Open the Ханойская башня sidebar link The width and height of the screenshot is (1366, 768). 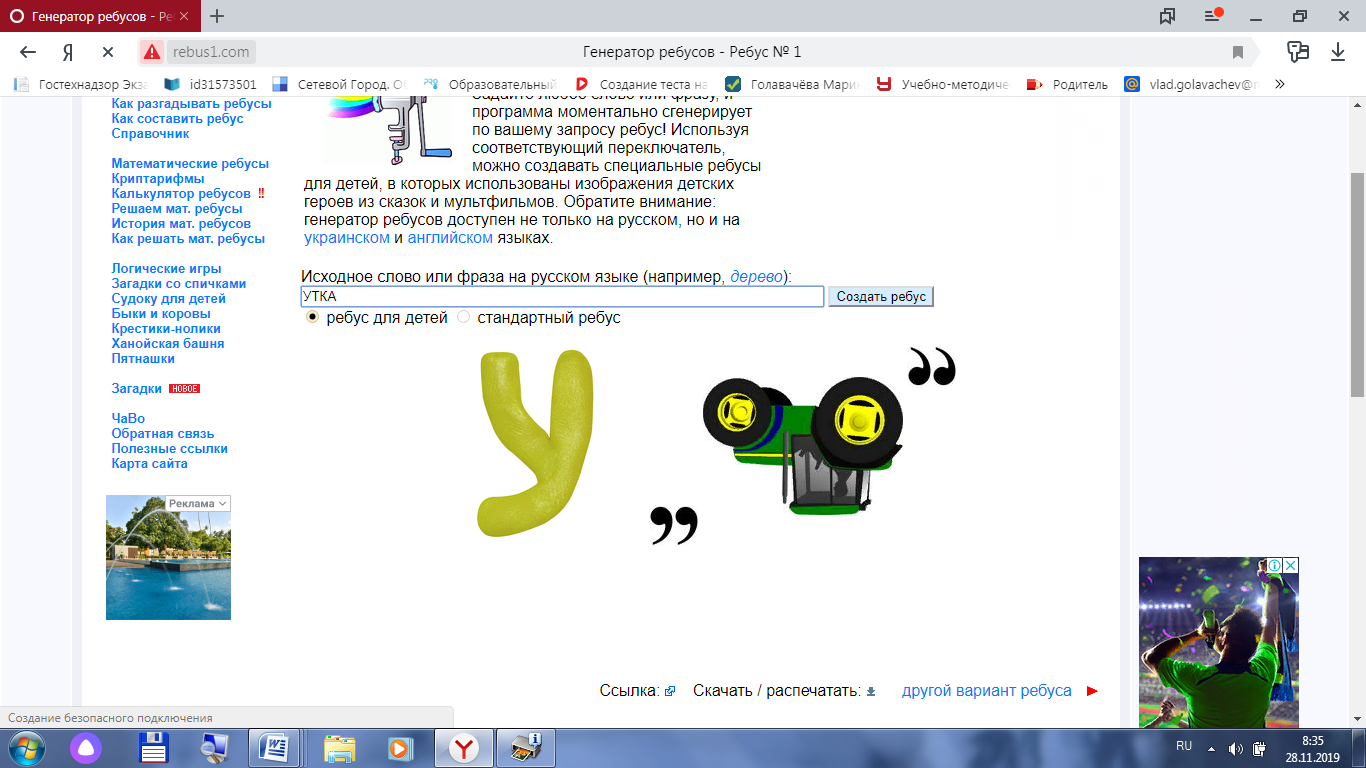click(x=168, y=343)
